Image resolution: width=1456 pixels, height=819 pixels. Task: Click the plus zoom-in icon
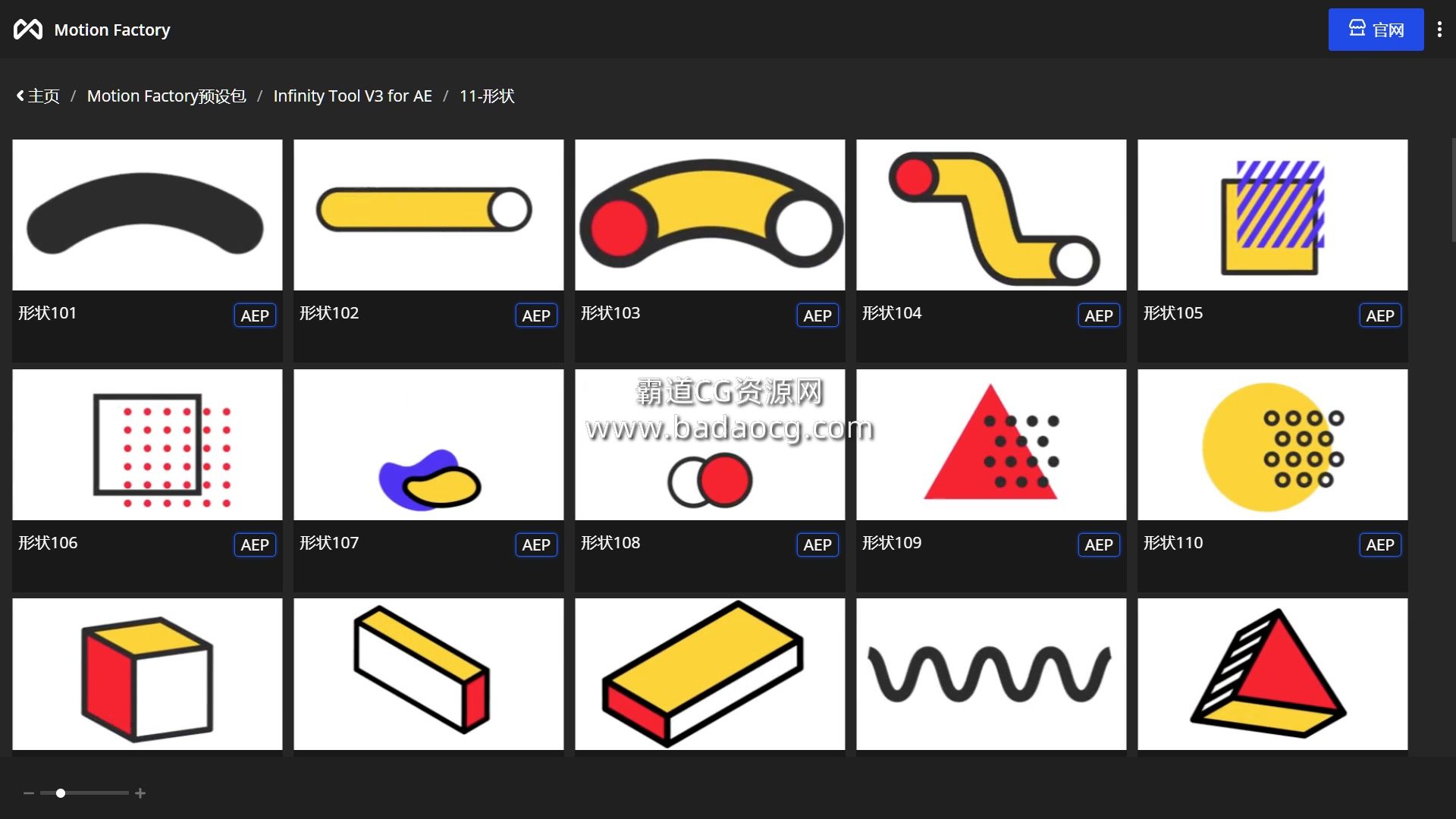[140, 793]
